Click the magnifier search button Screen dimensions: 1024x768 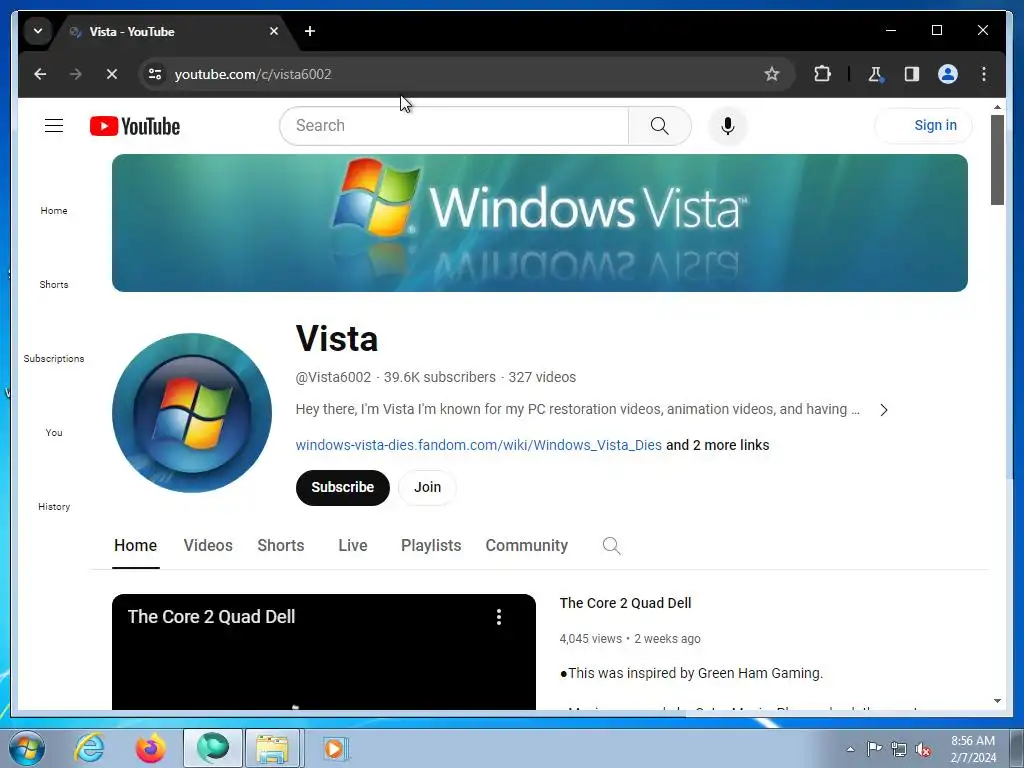660,125
